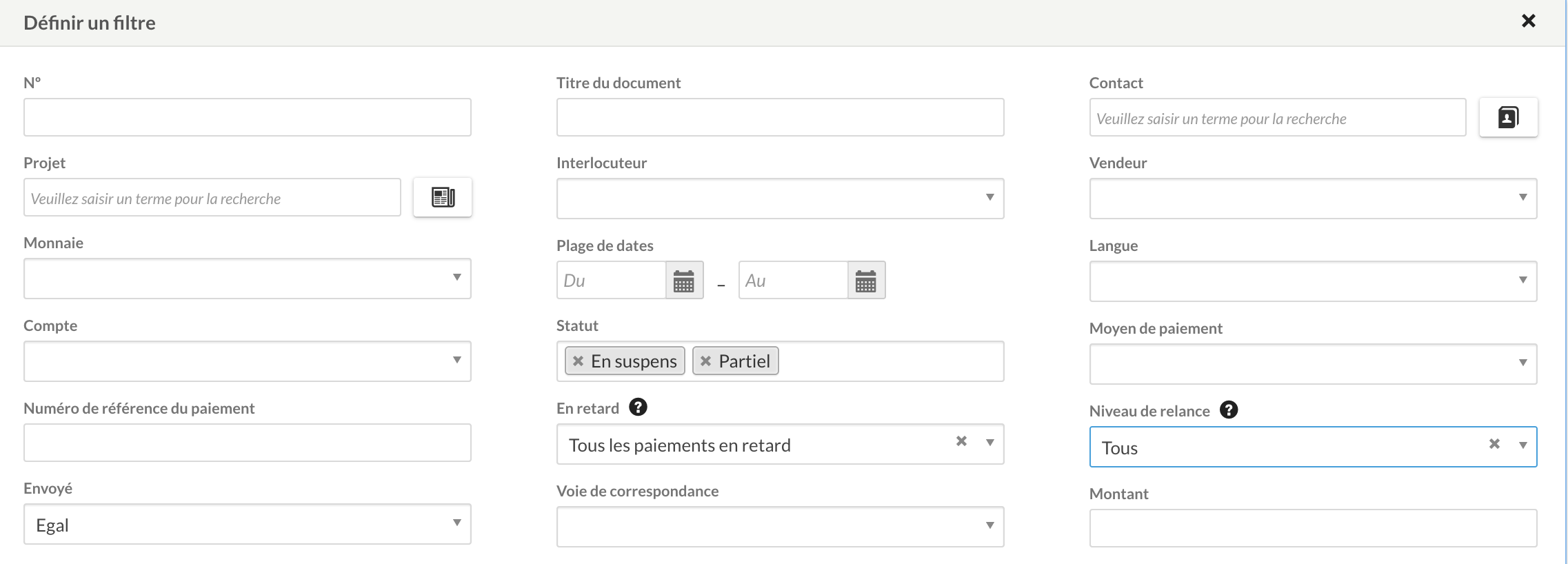Focus the 'Numéro de référence du paiement' field
The image size is (1568, 564).
tap(248, 443)
